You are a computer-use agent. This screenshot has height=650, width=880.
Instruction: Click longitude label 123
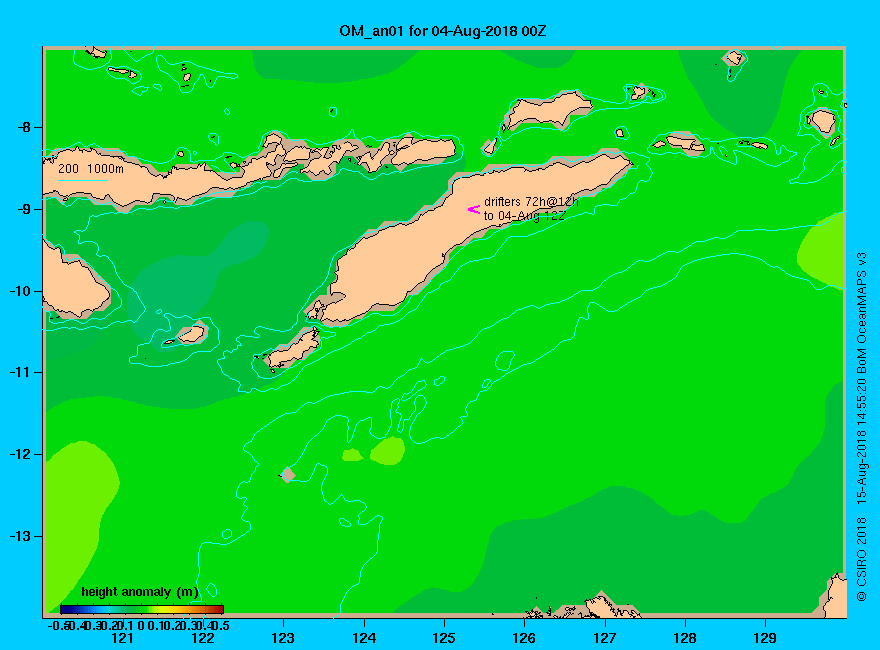point(283,638)
